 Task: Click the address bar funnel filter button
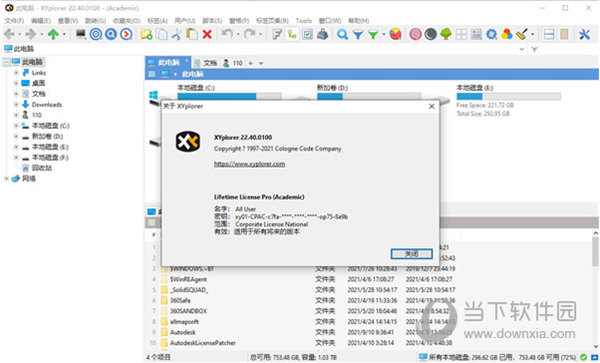535,49
